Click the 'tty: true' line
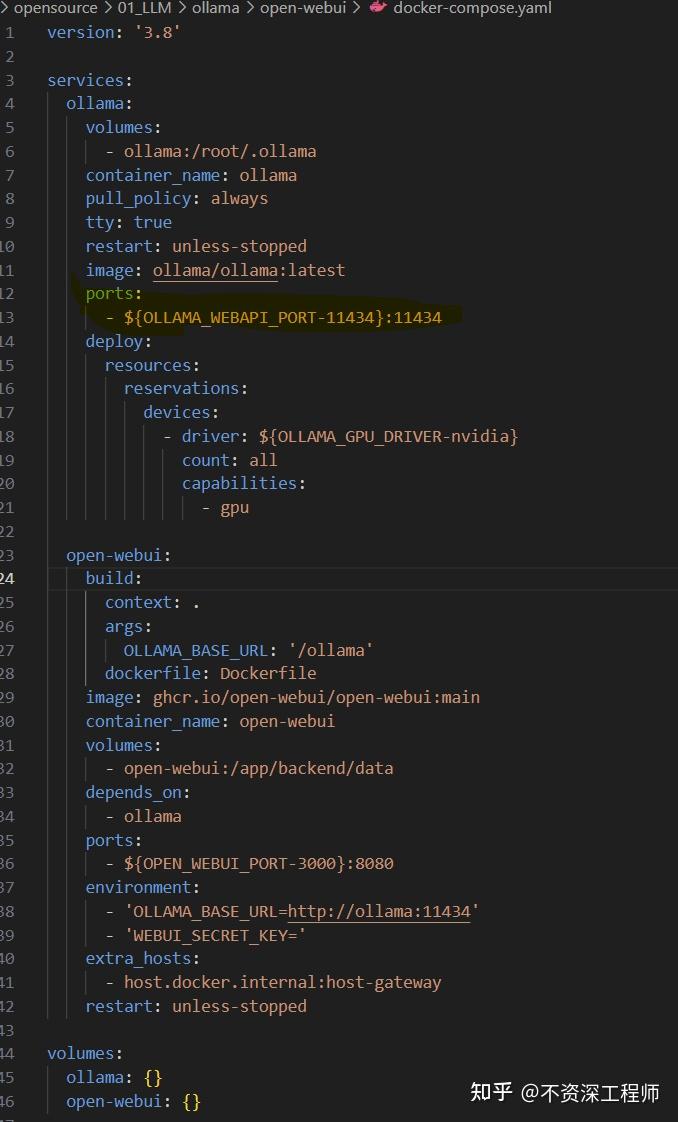 [x=129, y=223]
